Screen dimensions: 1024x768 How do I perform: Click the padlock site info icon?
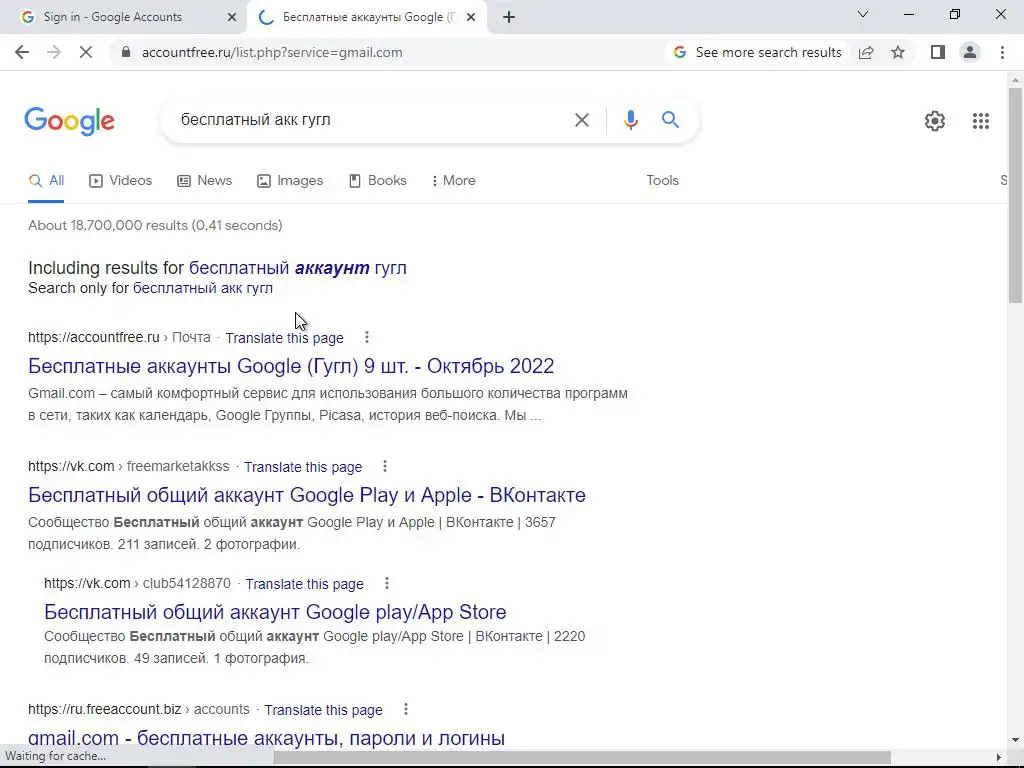(126, 52)
